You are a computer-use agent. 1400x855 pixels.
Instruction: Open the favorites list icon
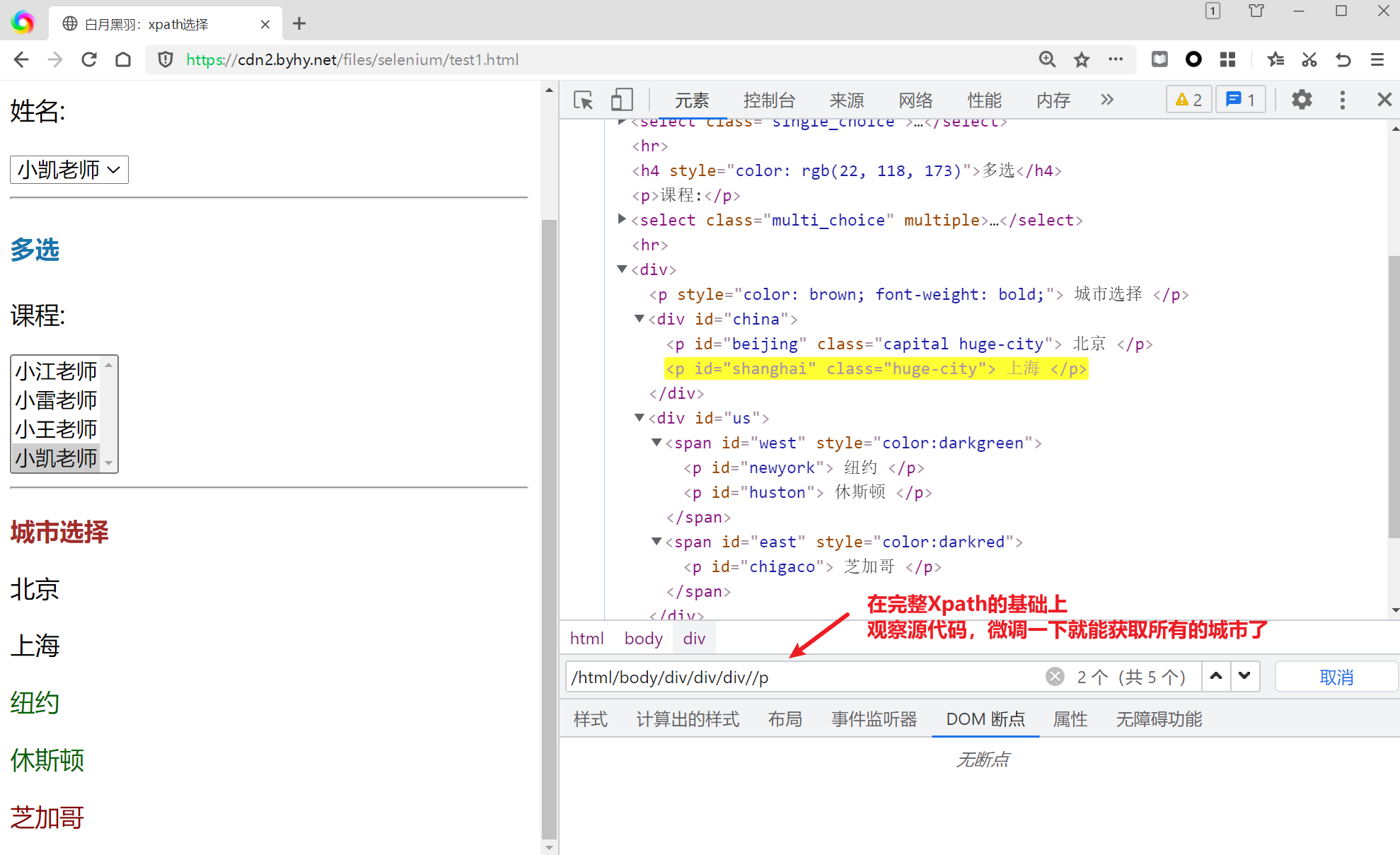pyautogui.click(x=1275, y=60)
